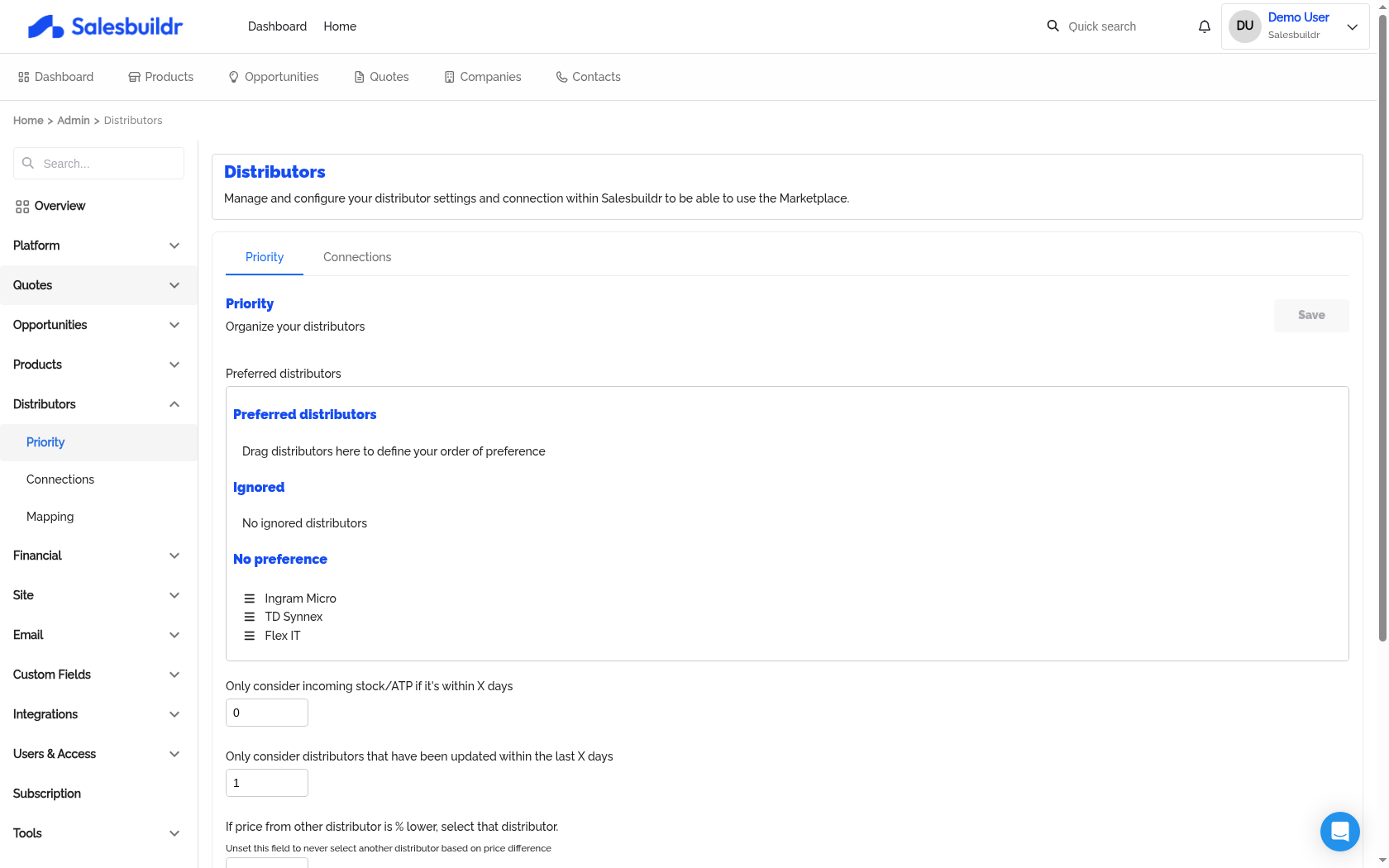Click the Save button
Viewport: 1389px width, 868px height.
point(1311,315)
